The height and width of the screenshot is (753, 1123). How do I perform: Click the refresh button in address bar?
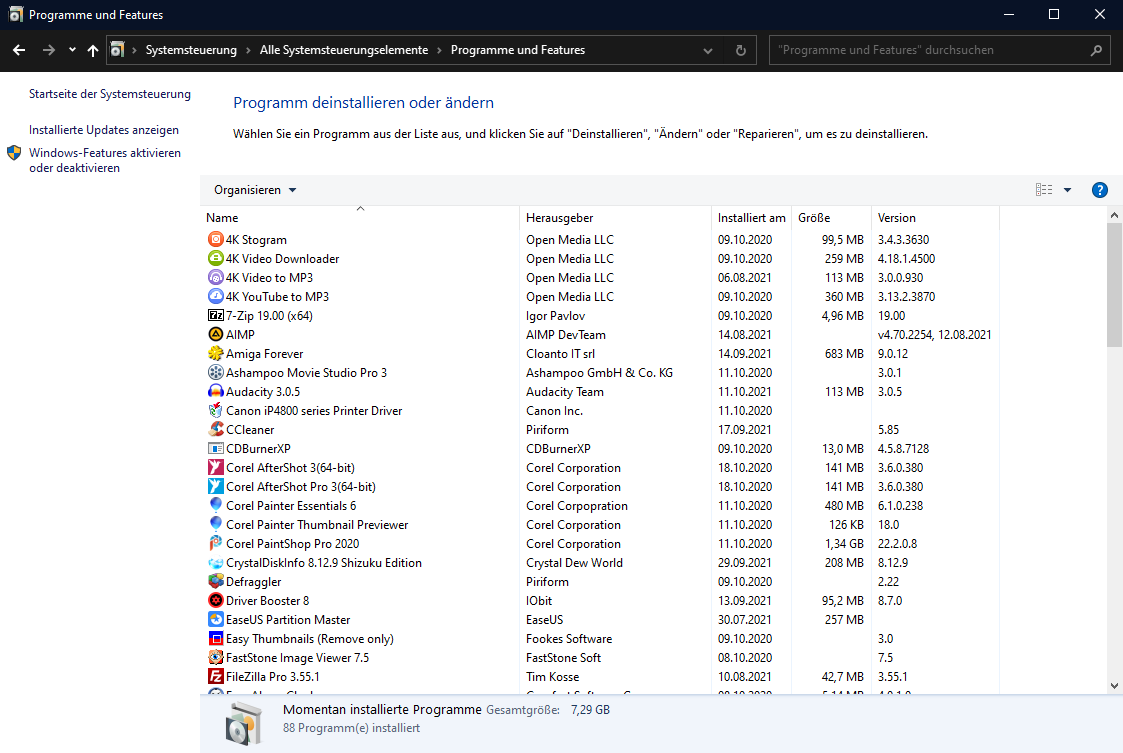740,50
